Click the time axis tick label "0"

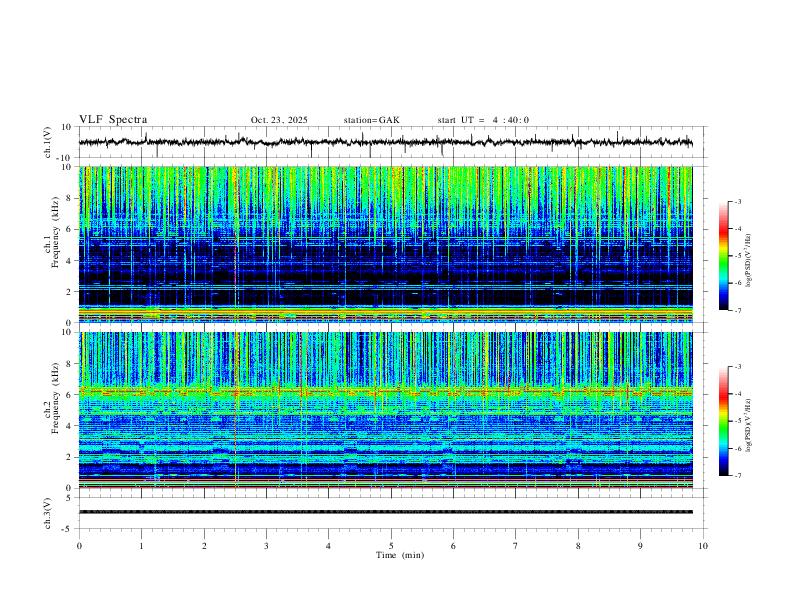[79, 546]
